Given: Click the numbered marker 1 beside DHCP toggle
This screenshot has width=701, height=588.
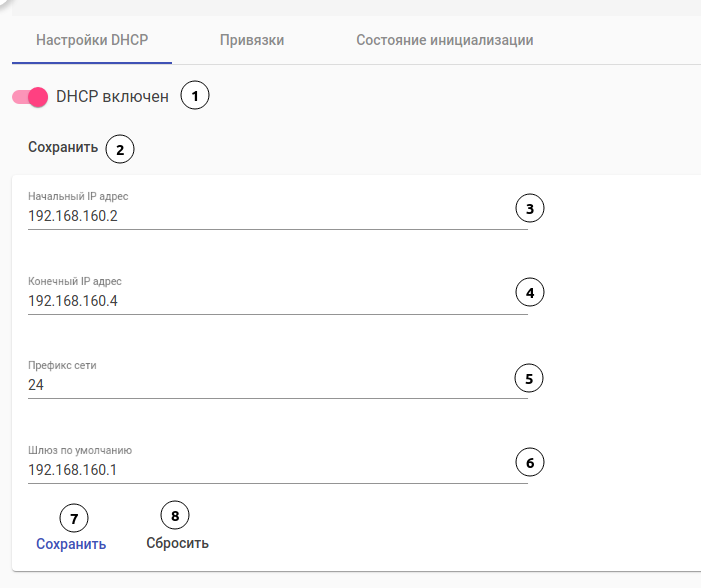Looking at the screenshot, I should coord(195,96).
